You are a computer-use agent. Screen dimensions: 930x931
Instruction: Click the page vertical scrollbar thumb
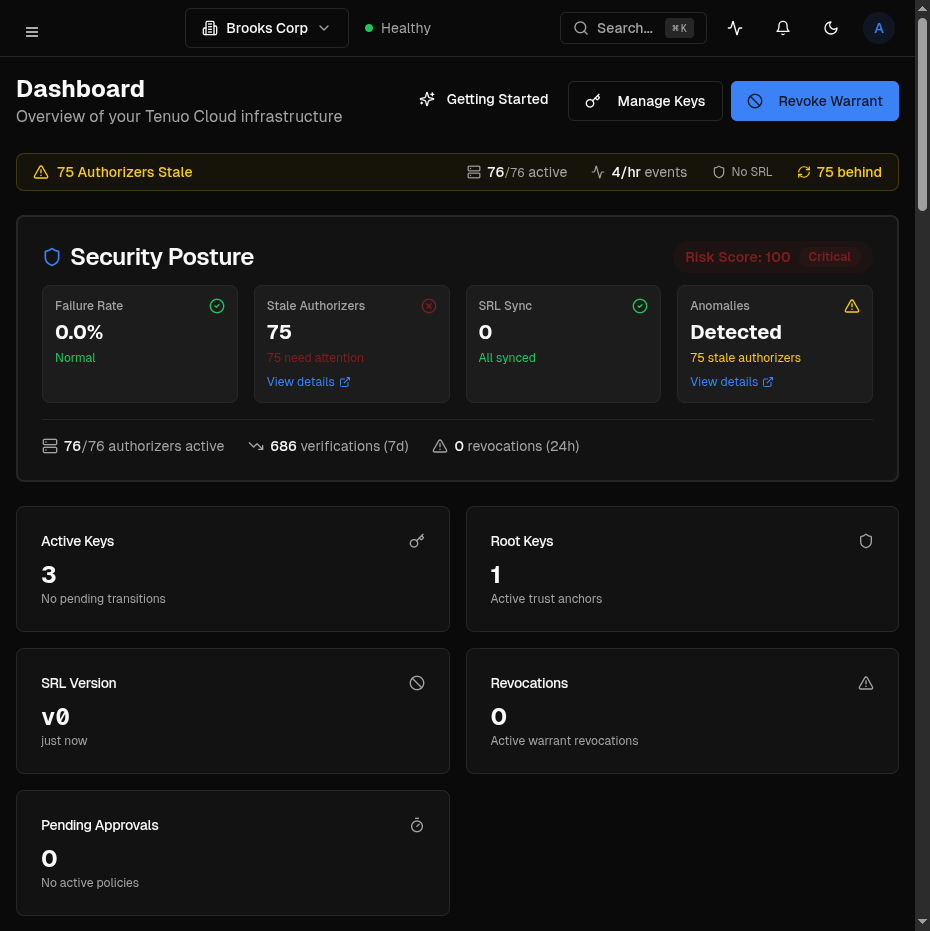click(922, 114)
